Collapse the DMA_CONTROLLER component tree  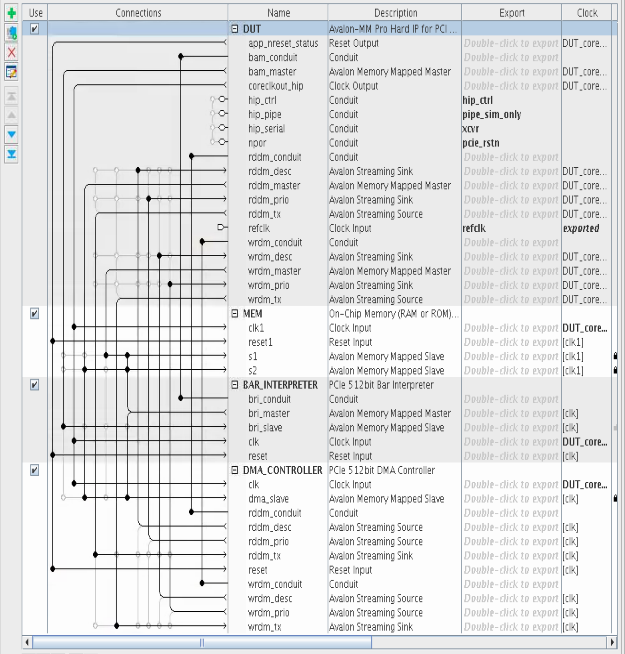[234, 470]
